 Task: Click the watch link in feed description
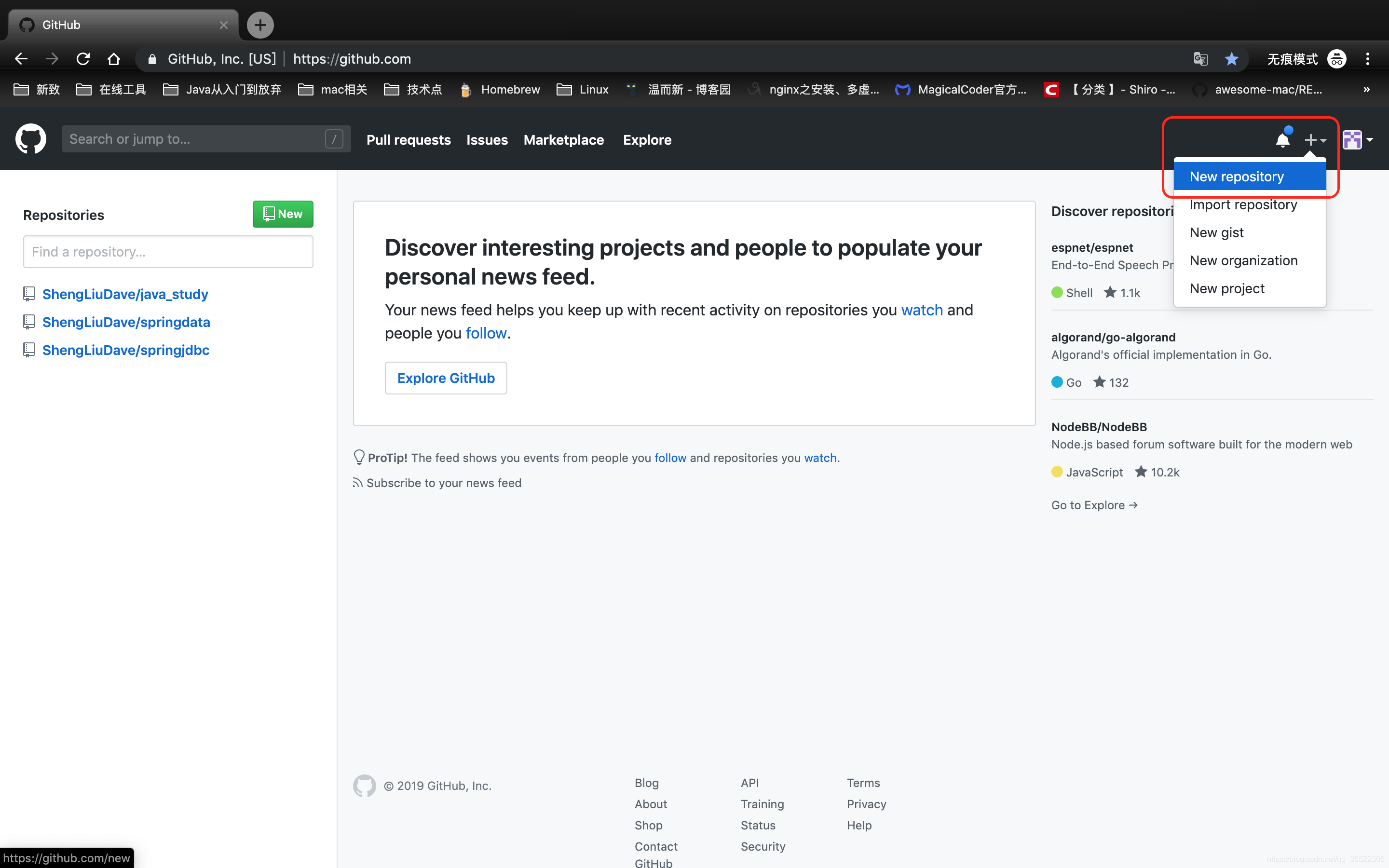pyautogui.click(x=921, y=310)
